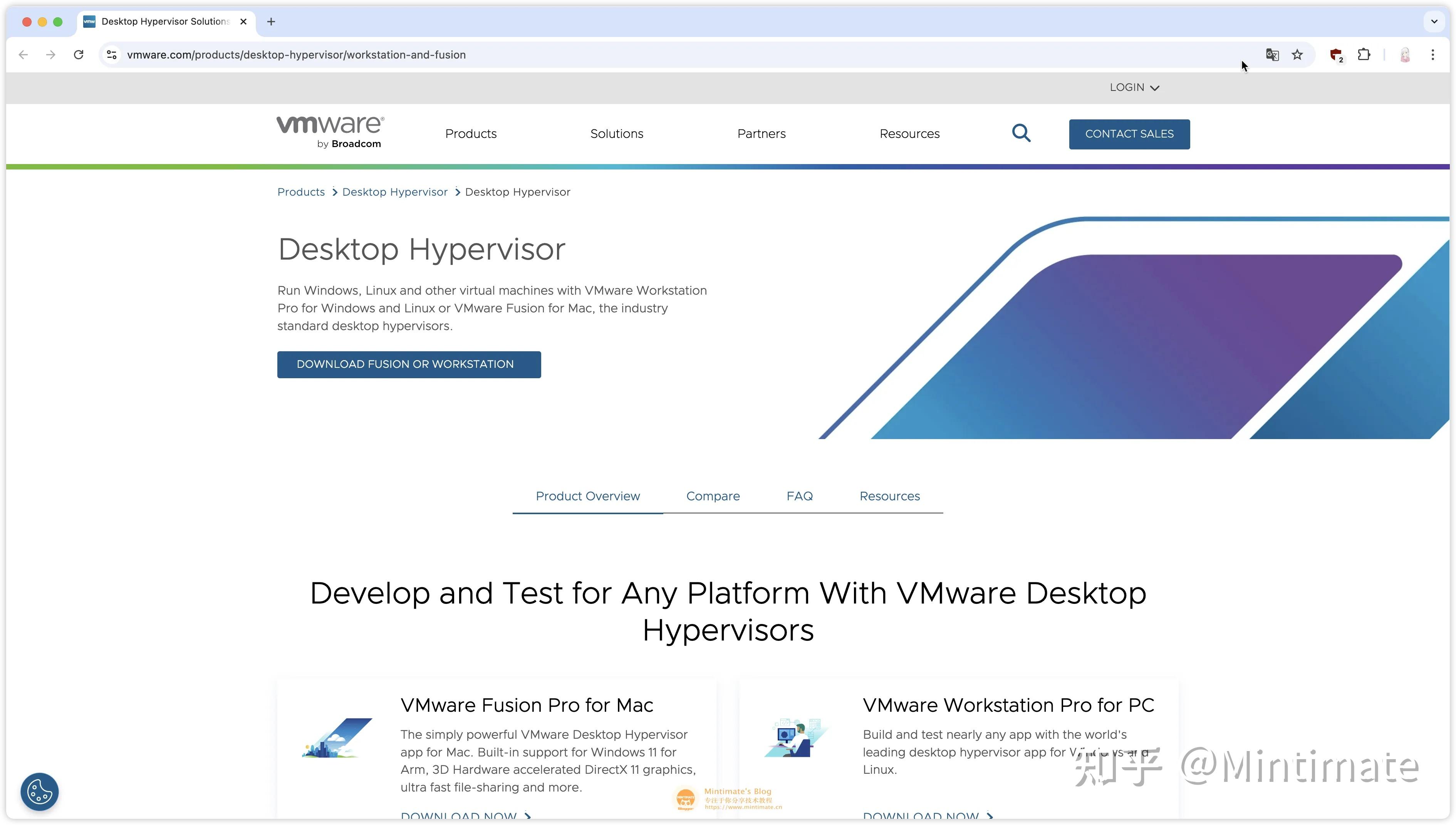Open the browser extensions puzzle icon
The image size is (1456, 825).
[x=1364, y=54]
